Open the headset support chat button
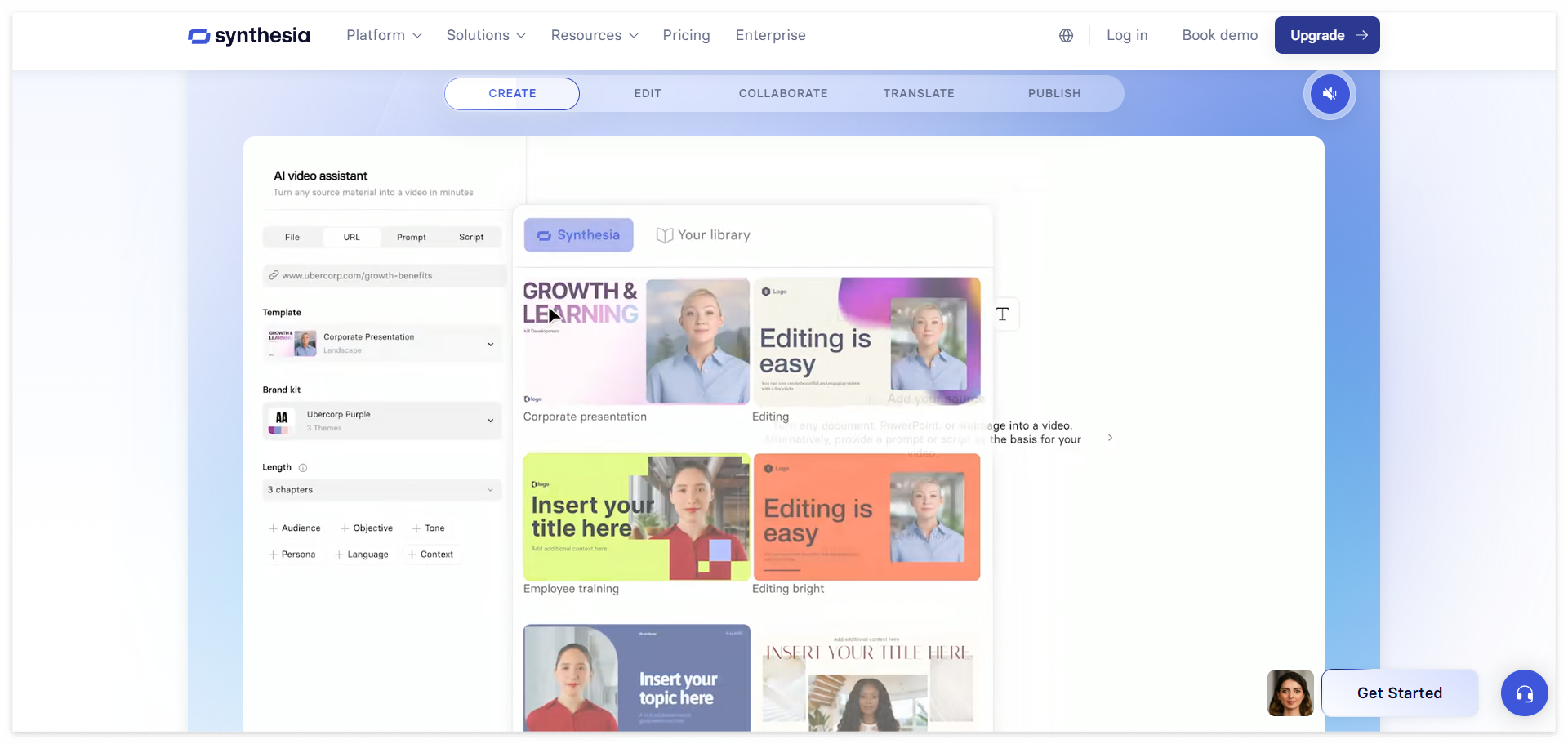1568x744 pixels. coord(1524,693)
